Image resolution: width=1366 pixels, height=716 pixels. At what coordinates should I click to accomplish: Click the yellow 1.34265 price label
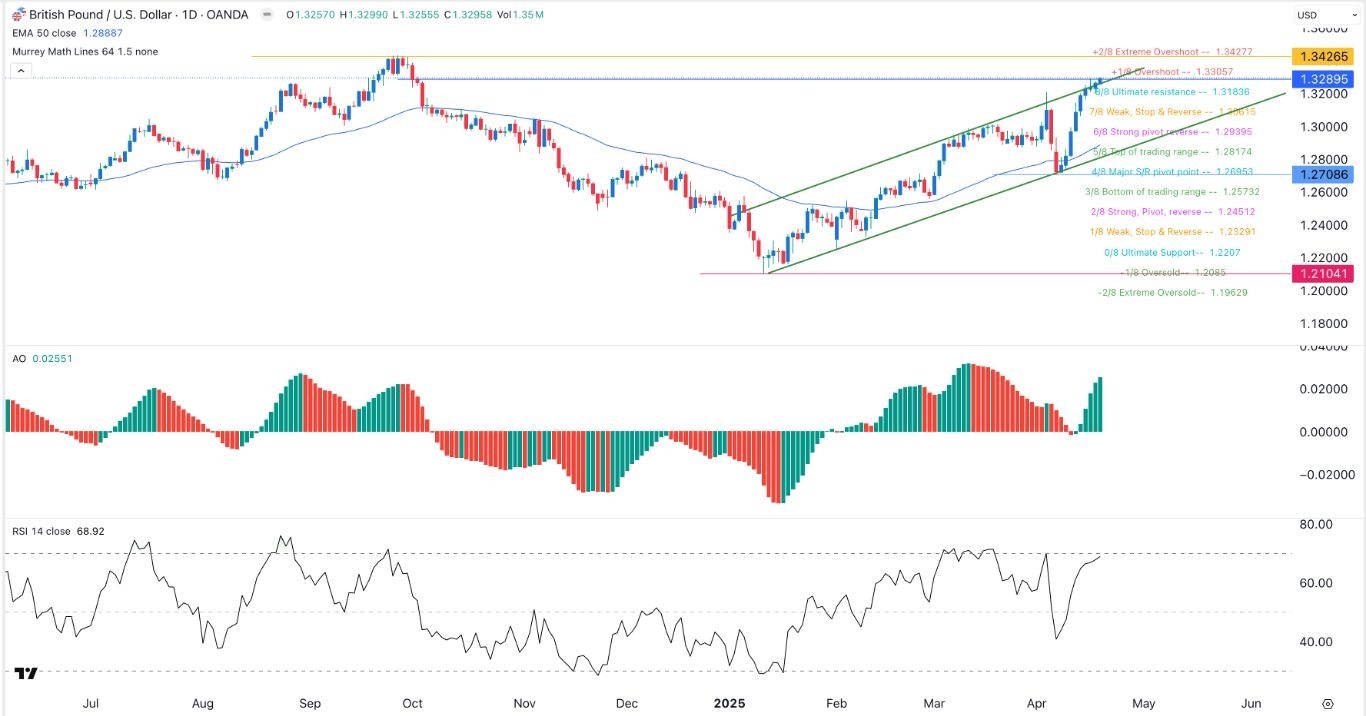(x=1322, y=57)
